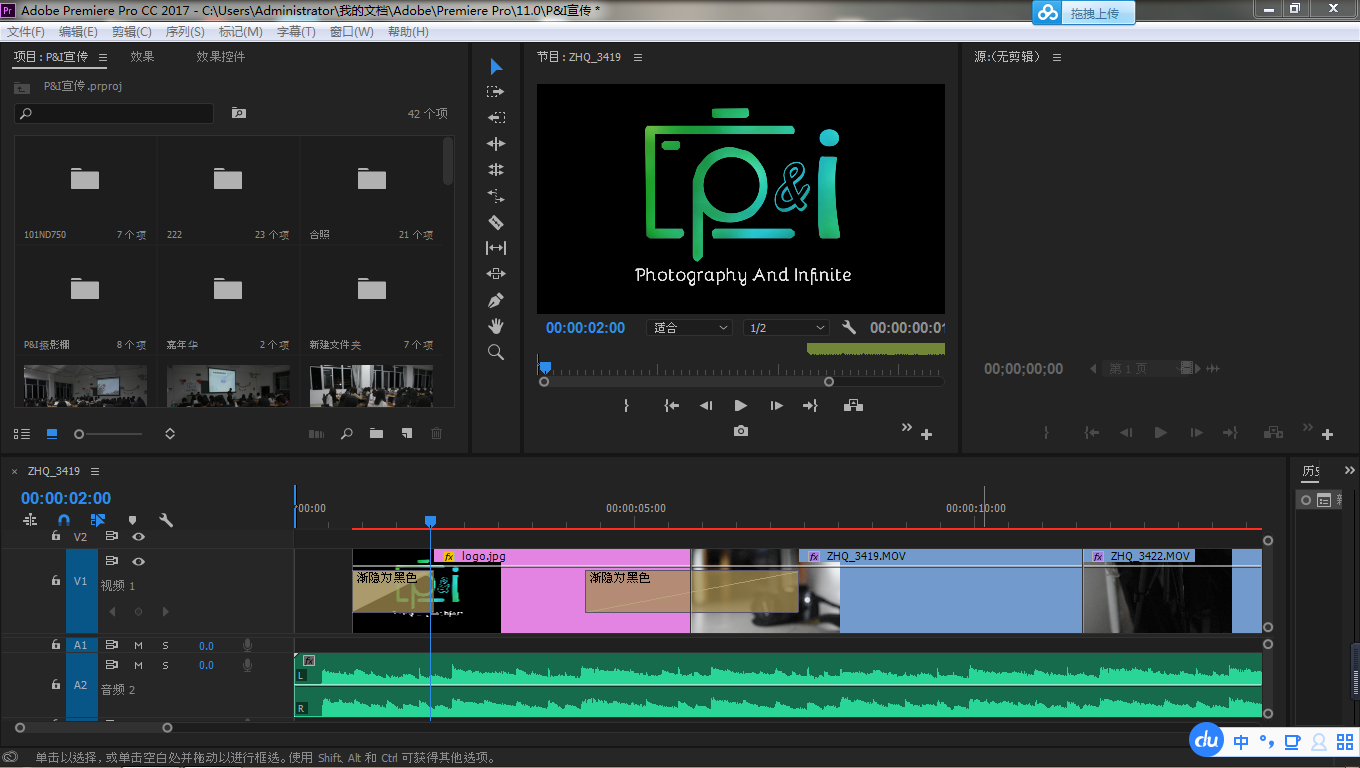This screenshot has width=1360, height=768.
Task: Open the 编辑(E) menu
Action: tap(78, 32)
